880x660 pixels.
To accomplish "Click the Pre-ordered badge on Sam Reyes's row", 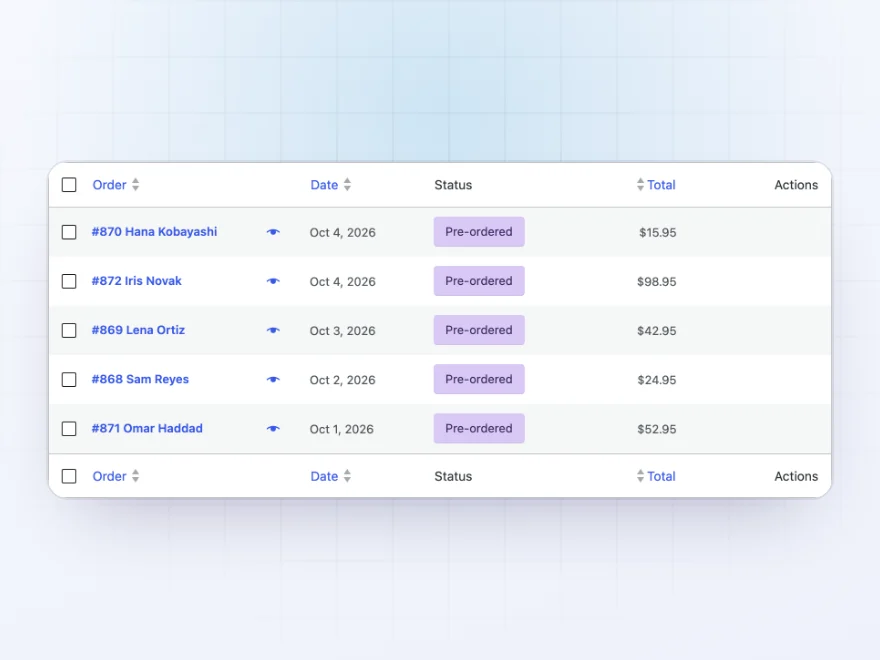I will (x=479, y=379).
